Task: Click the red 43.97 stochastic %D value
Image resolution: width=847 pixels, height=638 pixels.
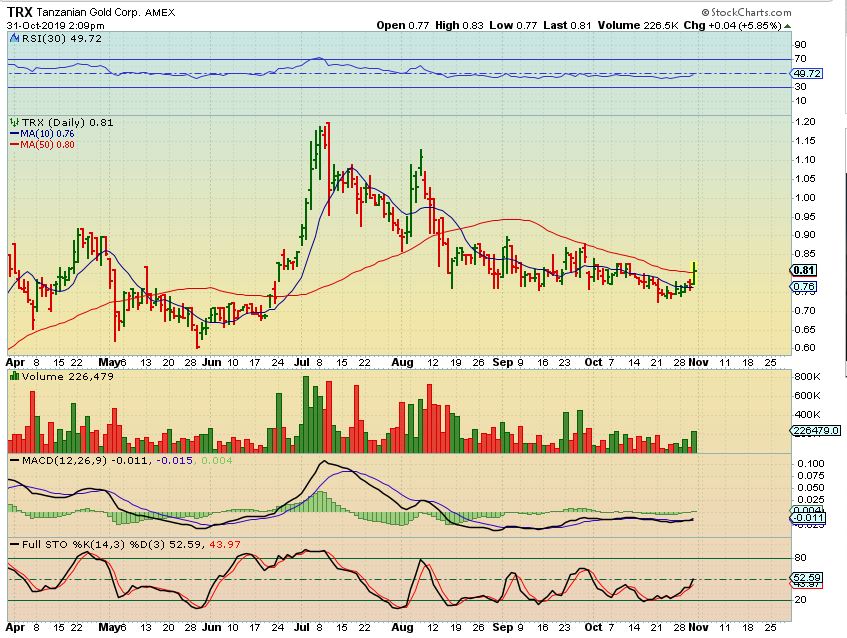Action: (x=225, y=544)
